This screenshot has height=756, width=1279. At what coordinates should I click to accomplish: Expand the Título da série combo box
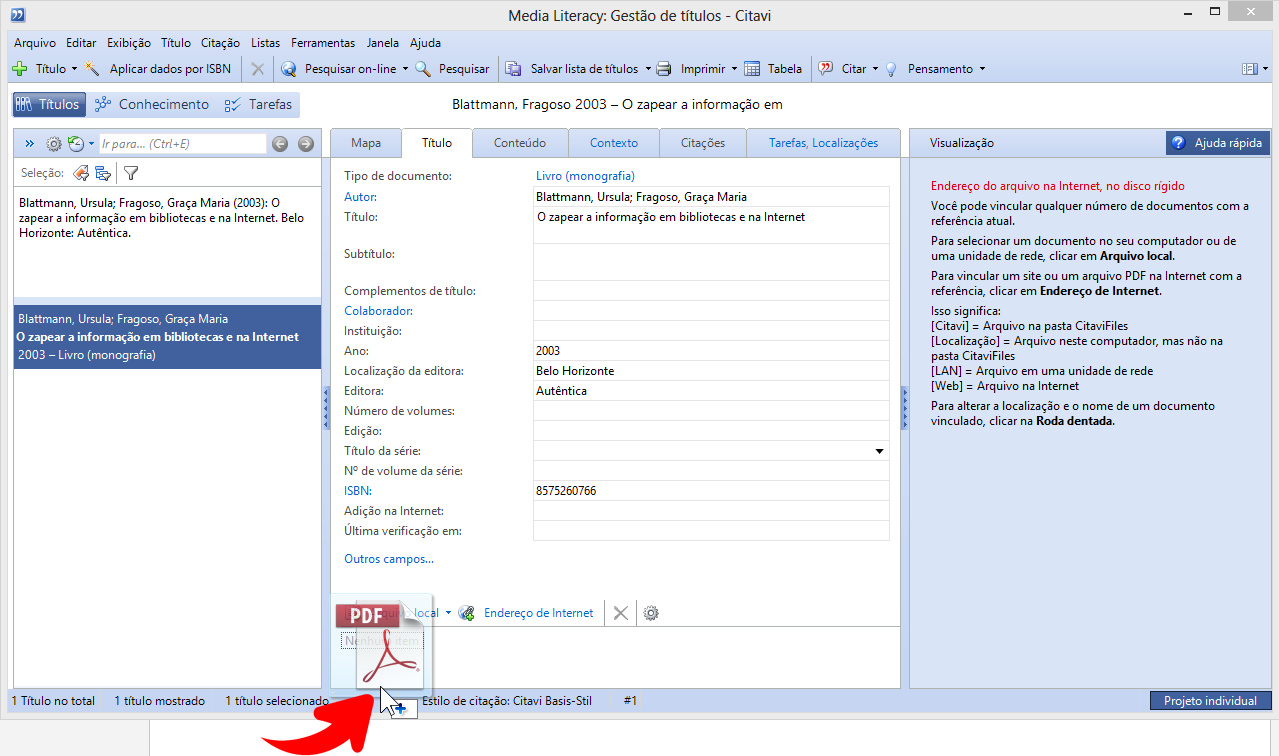coord(880,451)
